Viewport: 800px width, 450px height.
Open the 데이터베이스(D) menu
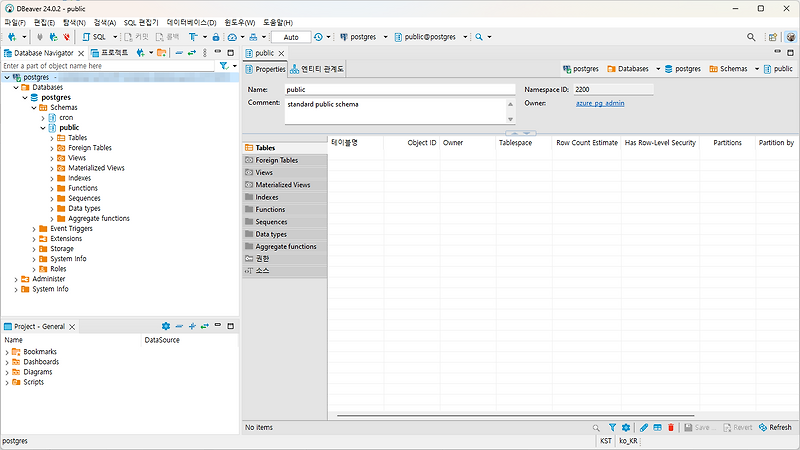point(191,22)
